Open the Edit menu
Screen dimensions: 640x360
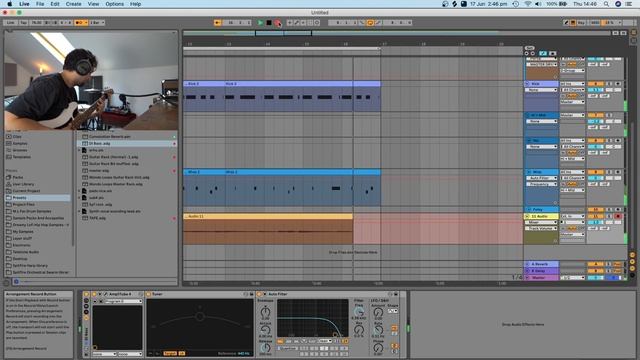click(55, 4)
